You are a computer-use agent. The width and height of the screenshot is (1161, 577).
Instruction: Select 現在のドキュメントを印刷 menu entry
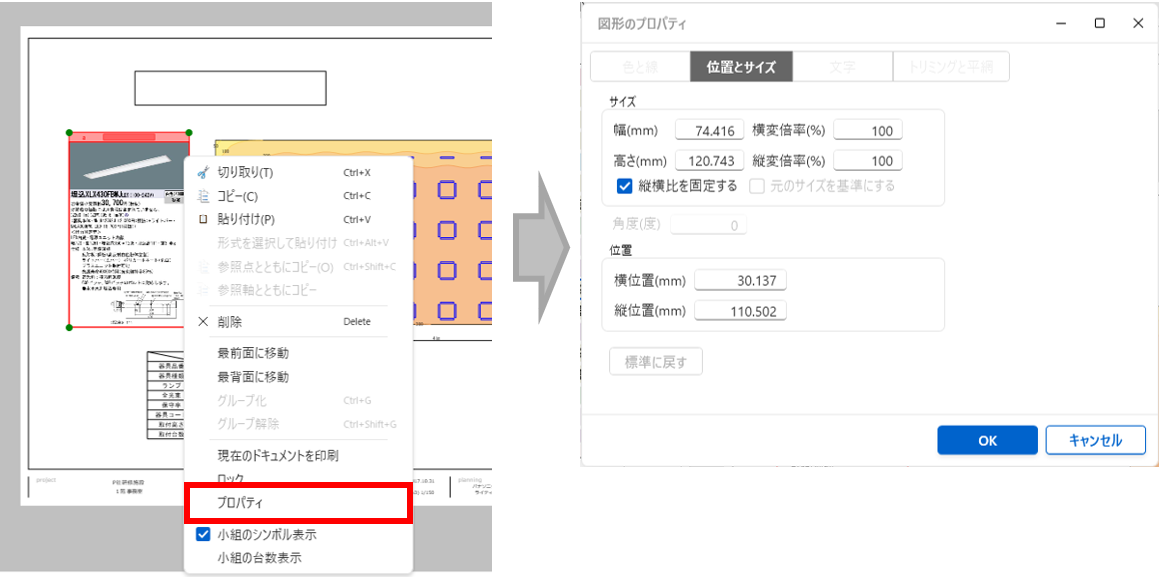[x=278, y=455]
